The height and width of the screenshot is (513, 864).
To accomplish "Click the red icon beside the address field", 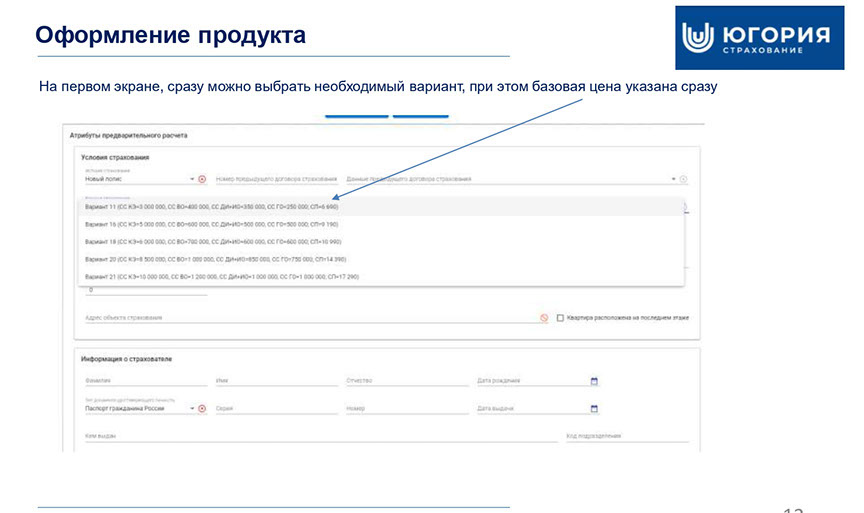I will (x=544, y=318).
